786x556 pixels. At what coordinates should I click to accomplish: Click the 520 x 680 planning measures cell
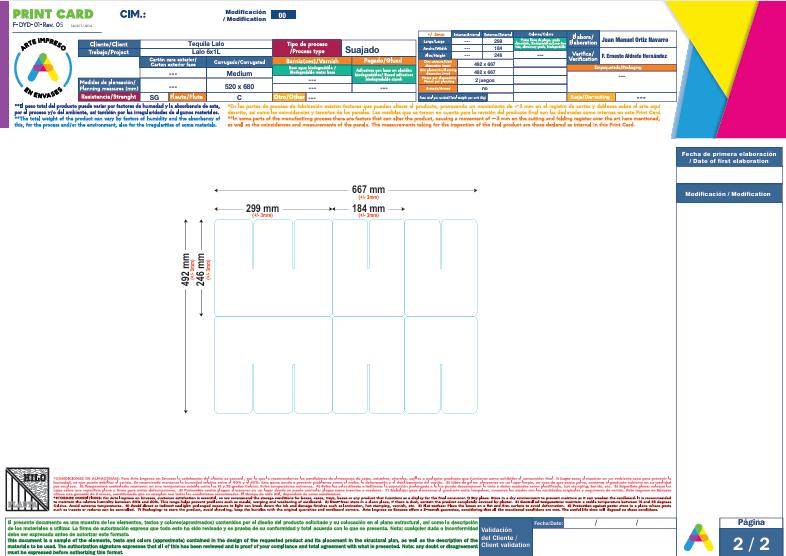coord(239,86)
